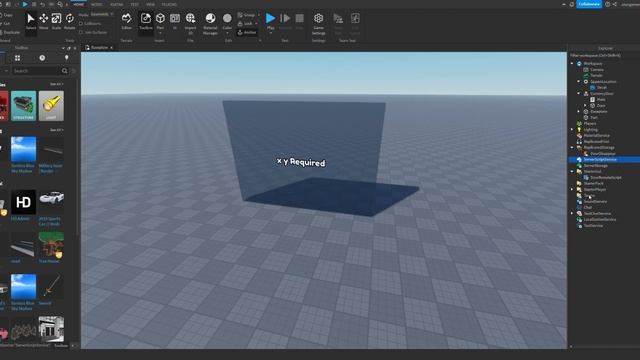The width and height of the screenshot is (640, 360).
Task: Open the Color dropdown arrow
Action: pos(227,33)
